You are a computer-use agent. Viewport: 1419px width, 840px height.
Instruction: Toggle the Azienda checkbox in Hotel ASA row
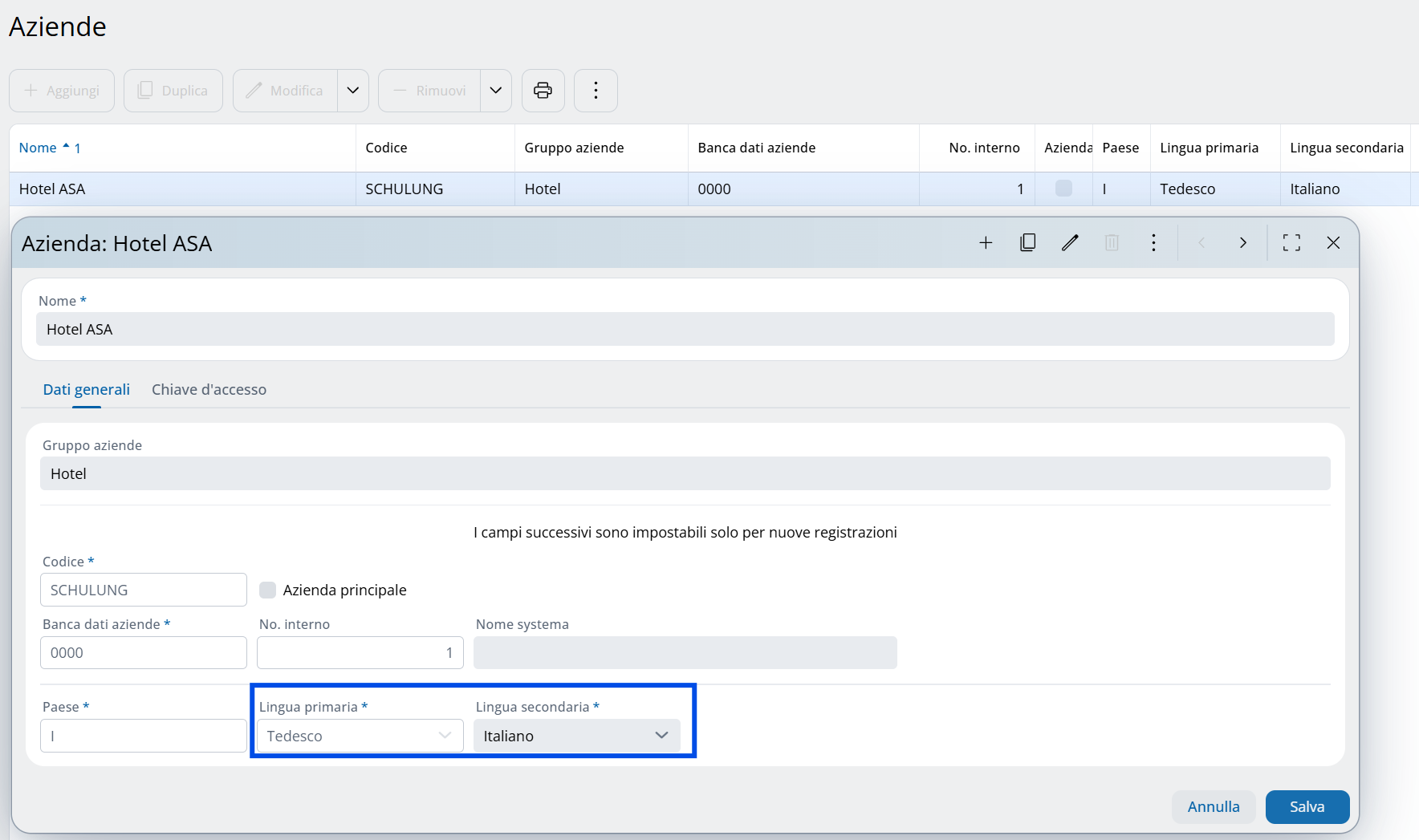coord(1063,189)
